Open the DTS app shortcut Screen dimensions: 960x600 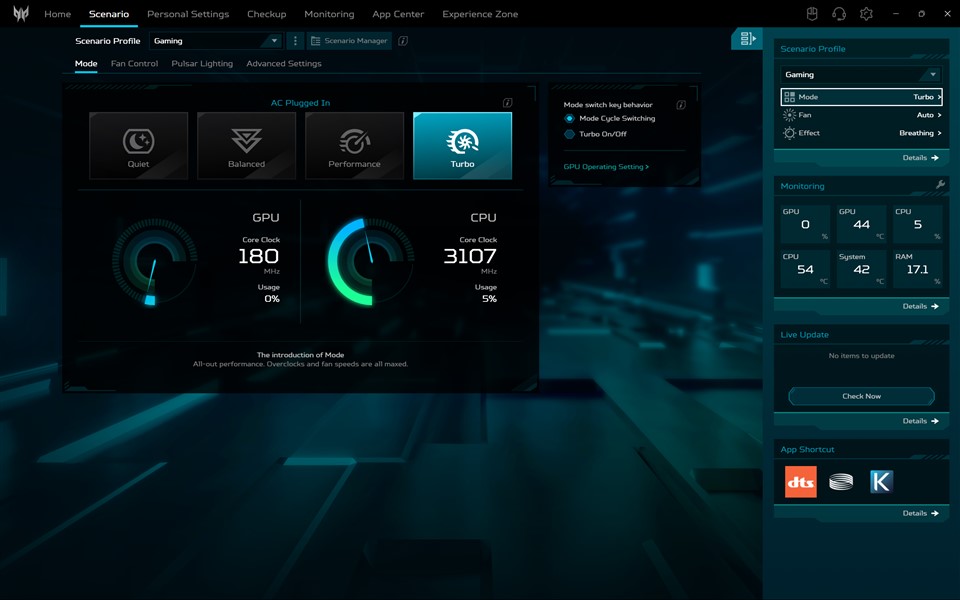(x=800, y=482)
